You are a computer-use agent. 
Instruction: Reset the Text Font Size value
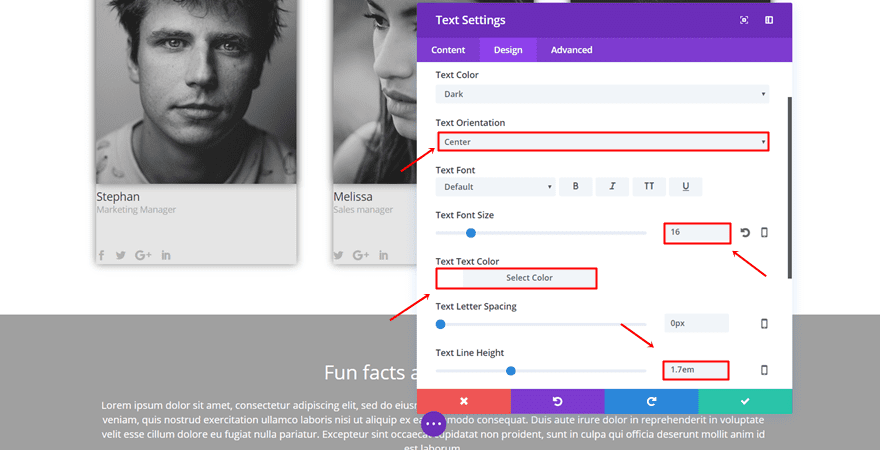(x=745, y=233)
